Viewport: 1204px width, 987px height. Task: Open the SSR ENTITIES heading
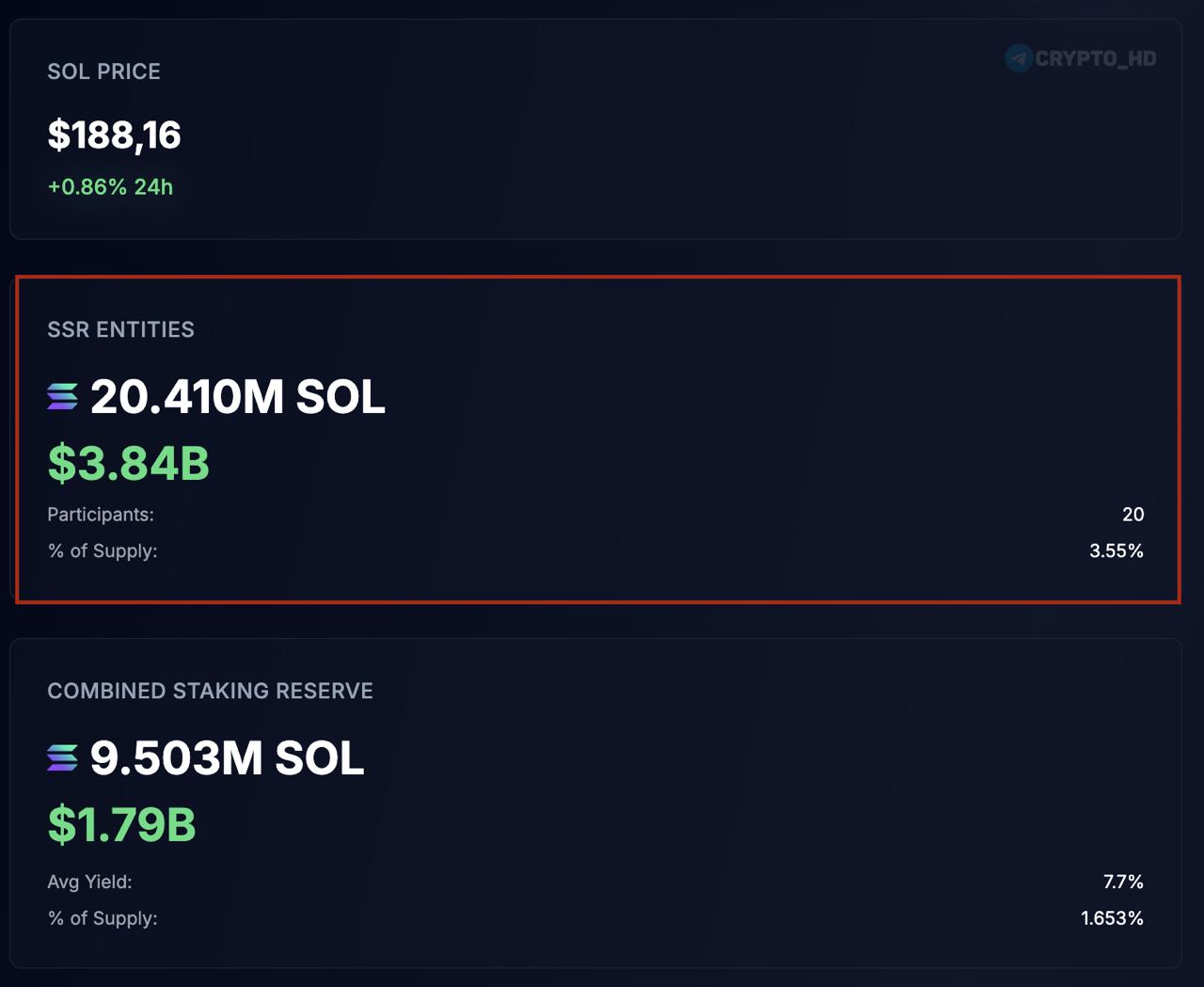click(120, 329)
